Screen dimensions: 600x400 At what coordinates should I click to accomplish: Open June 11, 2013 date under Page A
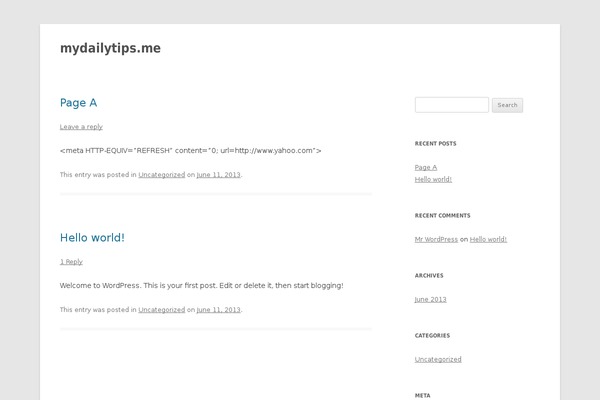218,175
